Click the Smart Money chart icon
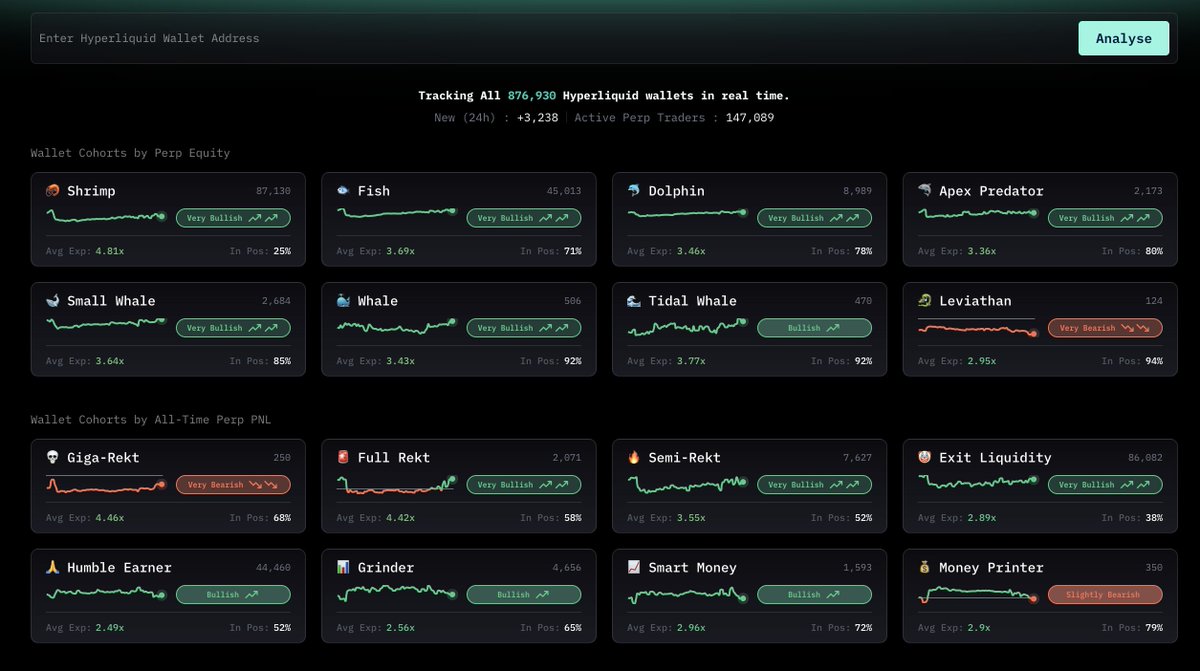Screen dimensions: 1200x671 point(635,568)
